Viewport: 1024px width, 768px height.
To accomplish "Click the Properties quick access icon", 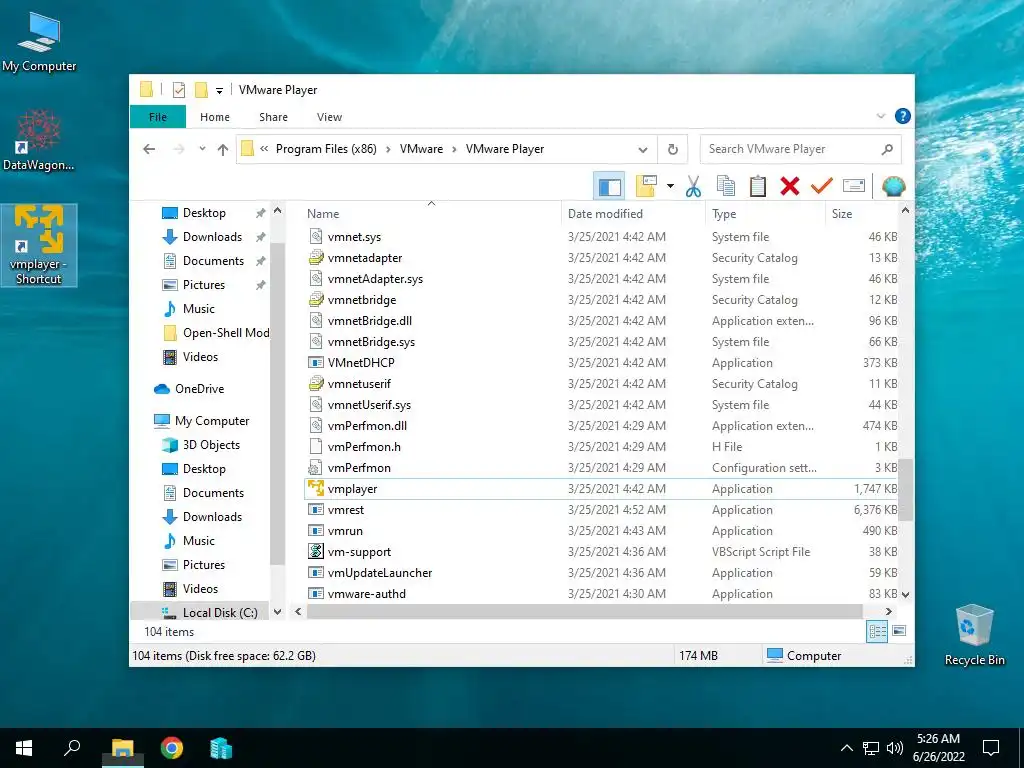I will pos(178,90).
